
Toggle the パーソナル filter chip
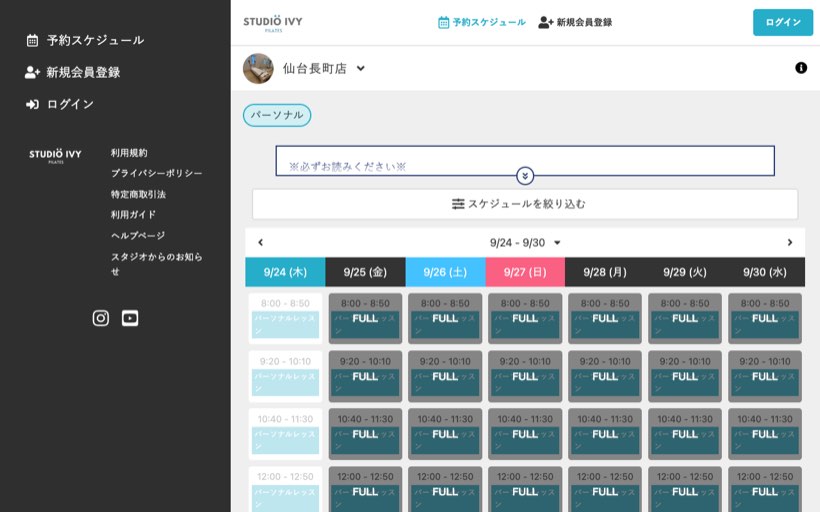pyautogui.click(x=277, y=115)
